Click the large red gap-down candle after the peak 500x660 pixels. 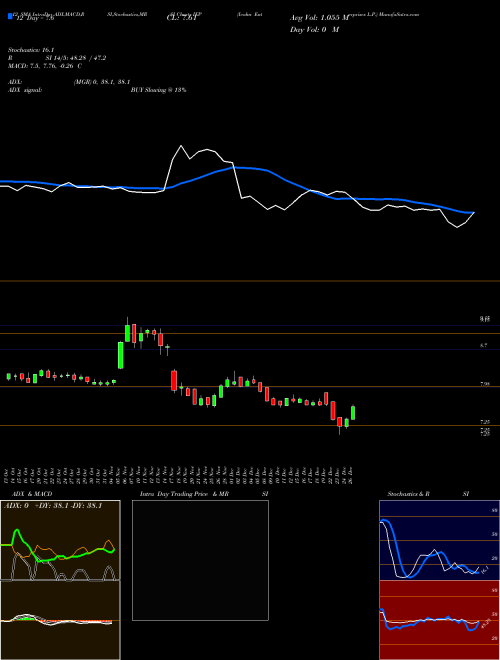pos(174,381)
